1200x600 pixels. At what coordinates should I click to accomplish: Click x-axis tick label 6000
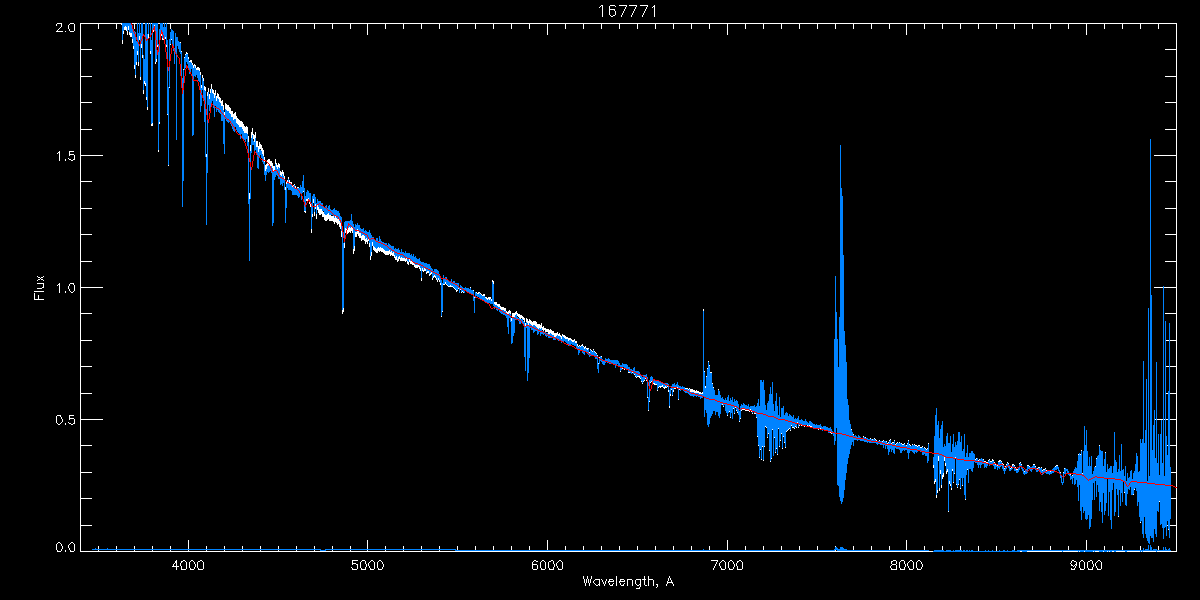pyautogui.click(x=547, y=566)
